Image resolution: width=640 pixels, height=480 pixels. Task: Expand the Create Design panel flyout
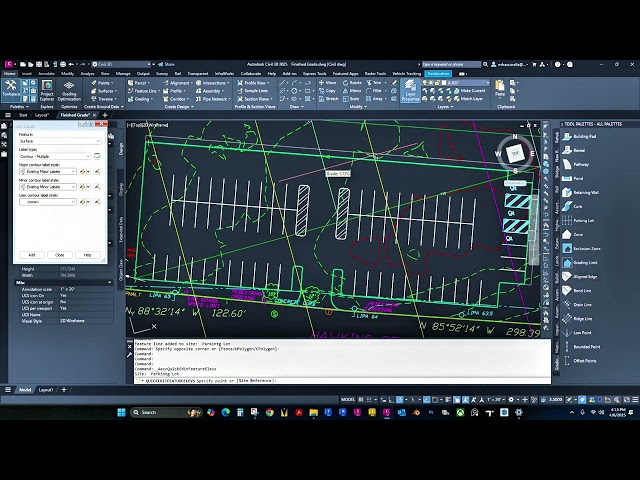(179, 107)
